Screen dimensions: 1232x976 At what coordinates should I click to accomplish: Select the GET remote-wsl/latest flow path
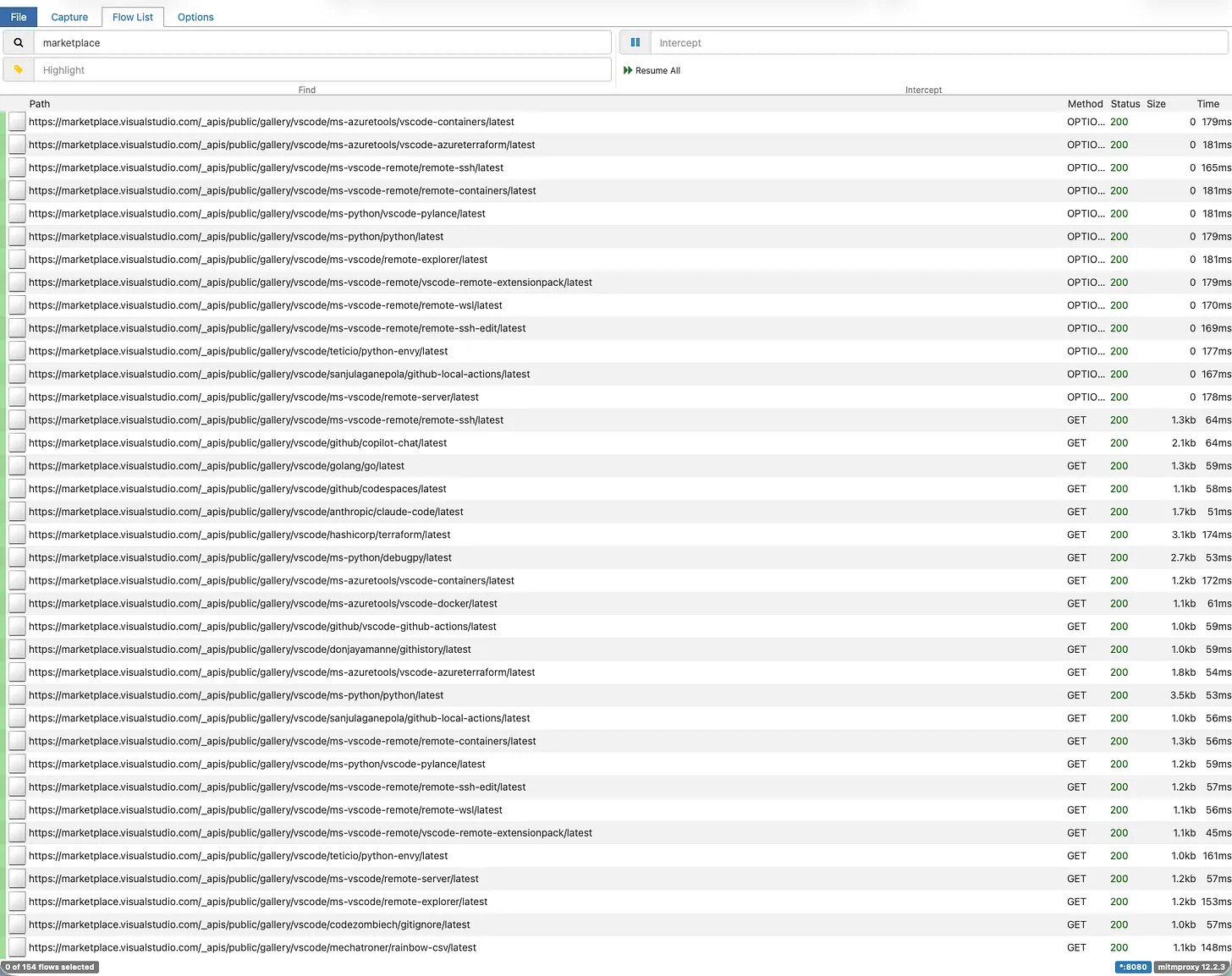[266, 809]
